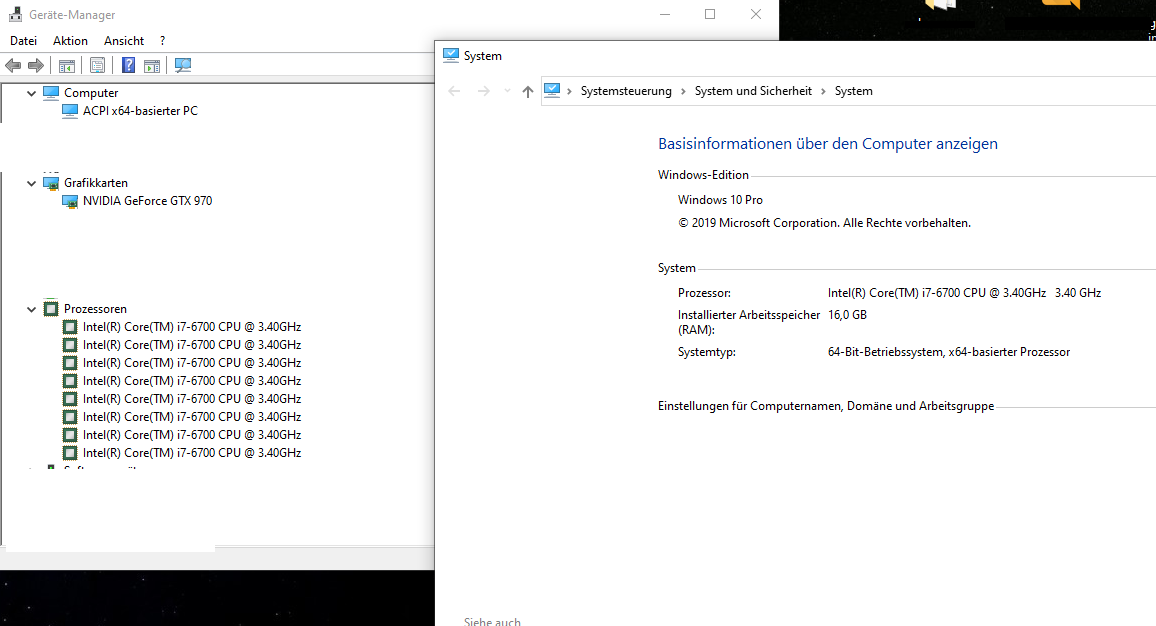
Task: Click the scan for hardware changes icon
Action: (x=182, y=66)
